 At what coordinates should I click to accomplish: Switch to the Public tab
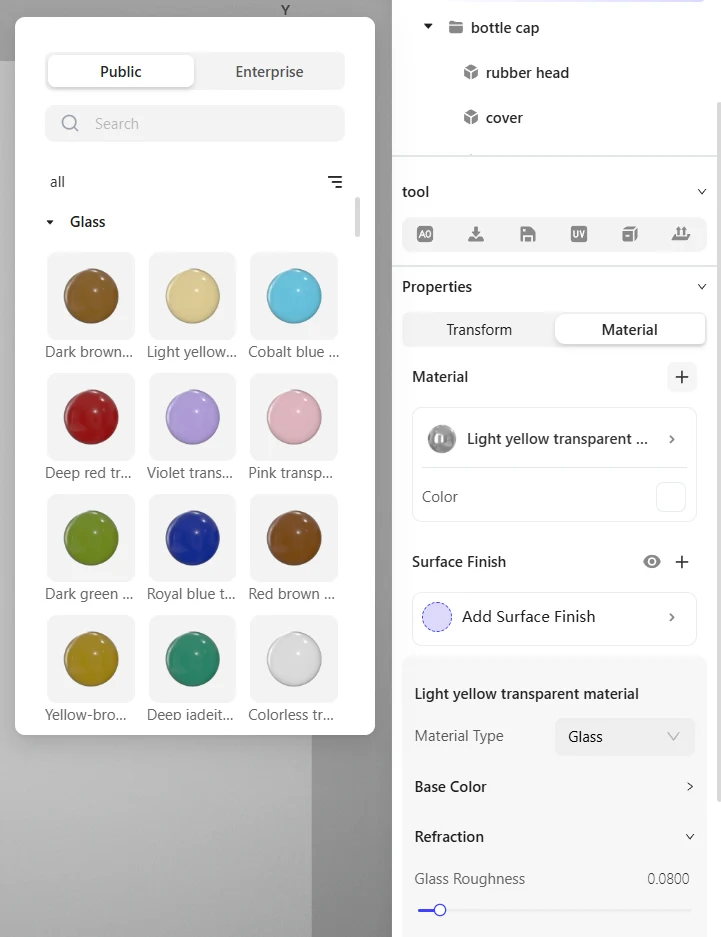pyautogui.click(x=121, y=72)
